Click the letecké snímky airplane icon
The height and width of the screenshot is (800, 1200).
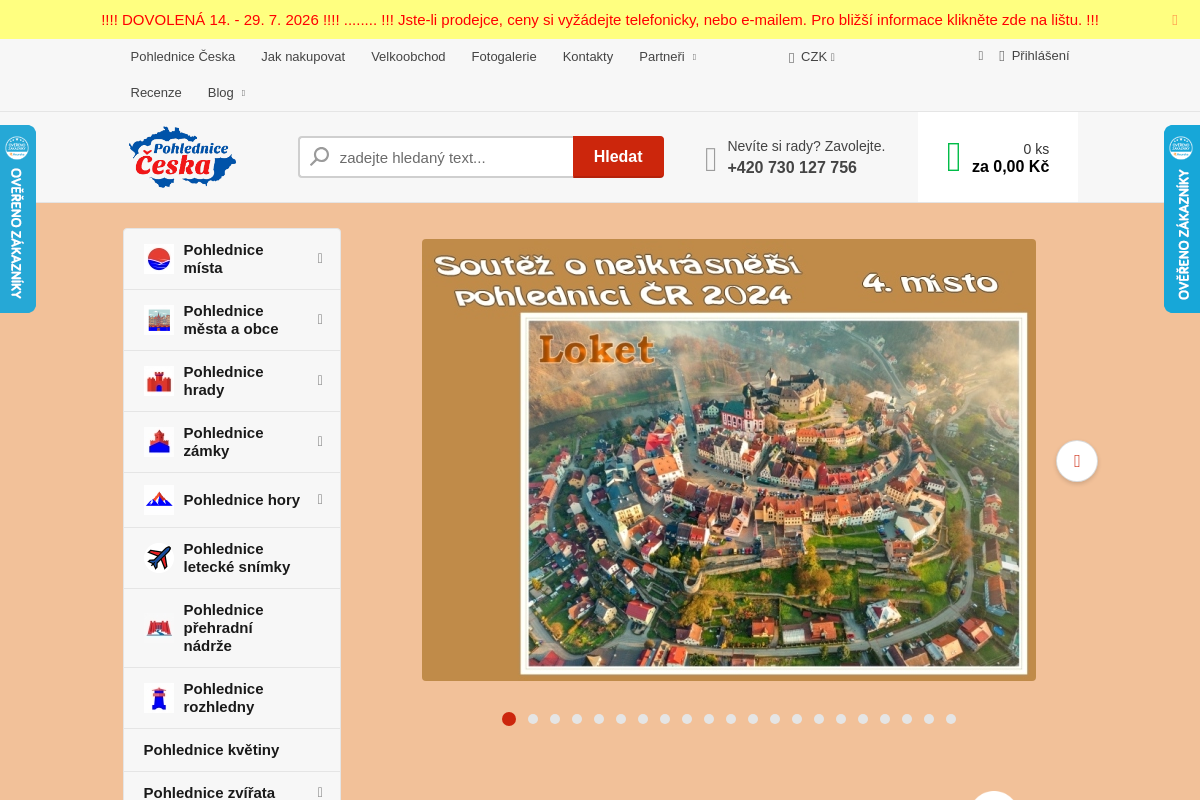[x=159, y=558]
